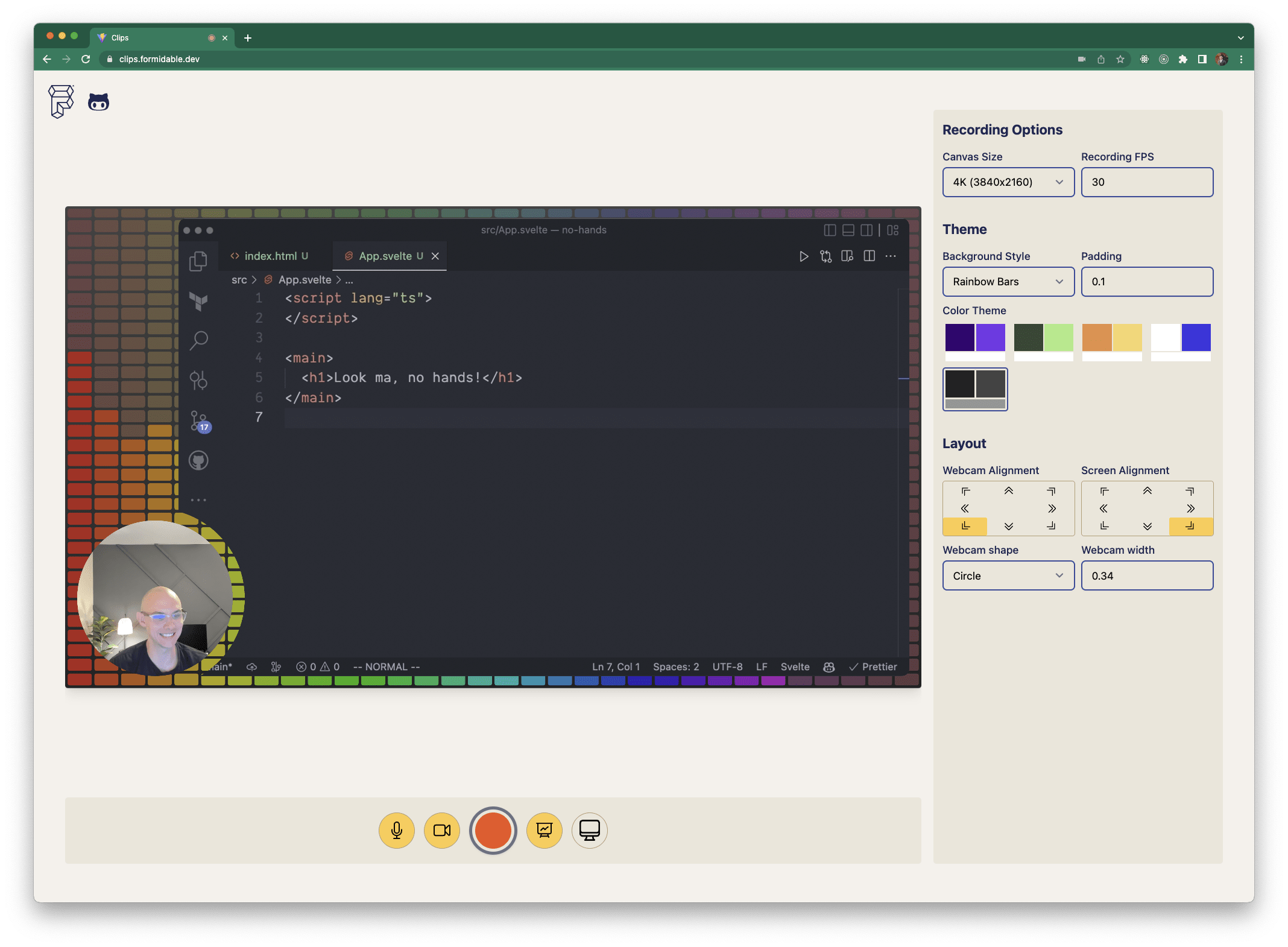Toggle the microphone button

(x=397, y=831)
